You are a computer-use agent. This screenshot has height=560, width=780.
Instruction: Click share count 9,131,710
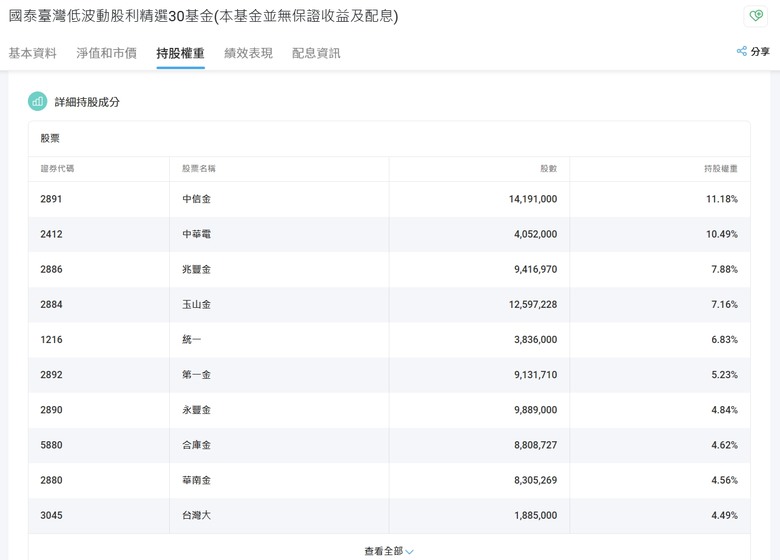536,375
